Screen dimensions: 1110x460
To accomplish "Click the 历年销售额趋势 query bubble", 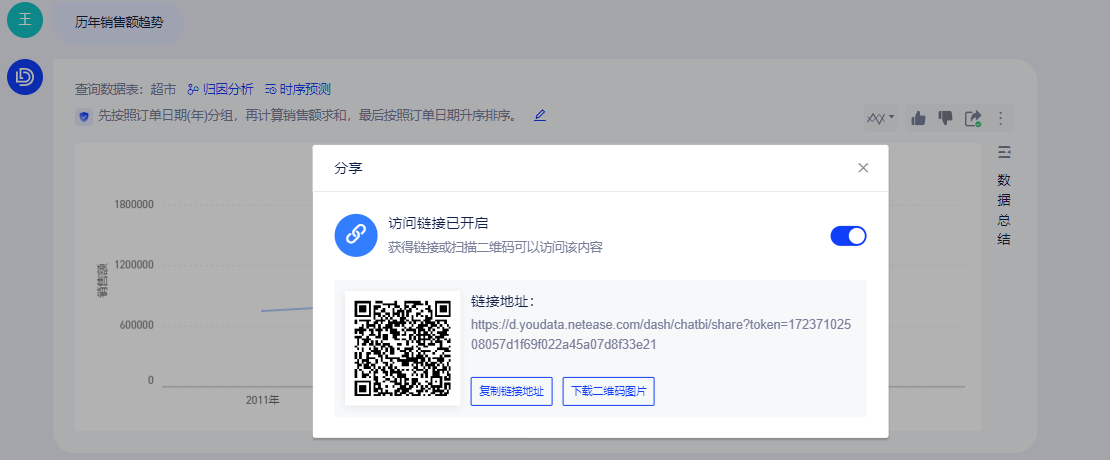I will pyautogui.click(x=119, y=21).
